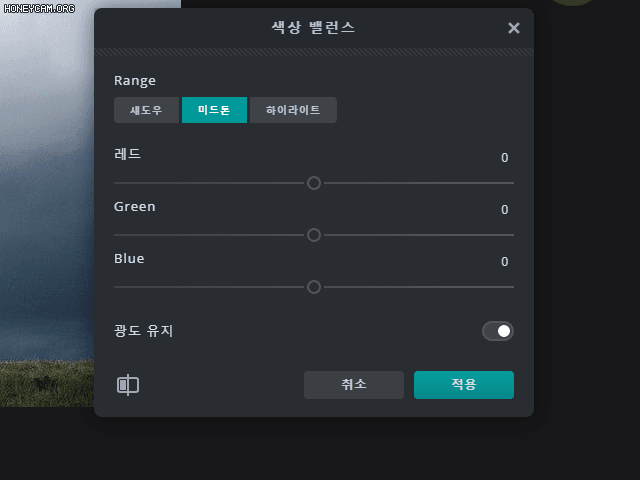Click the 취소 button

tap(354, 385)
